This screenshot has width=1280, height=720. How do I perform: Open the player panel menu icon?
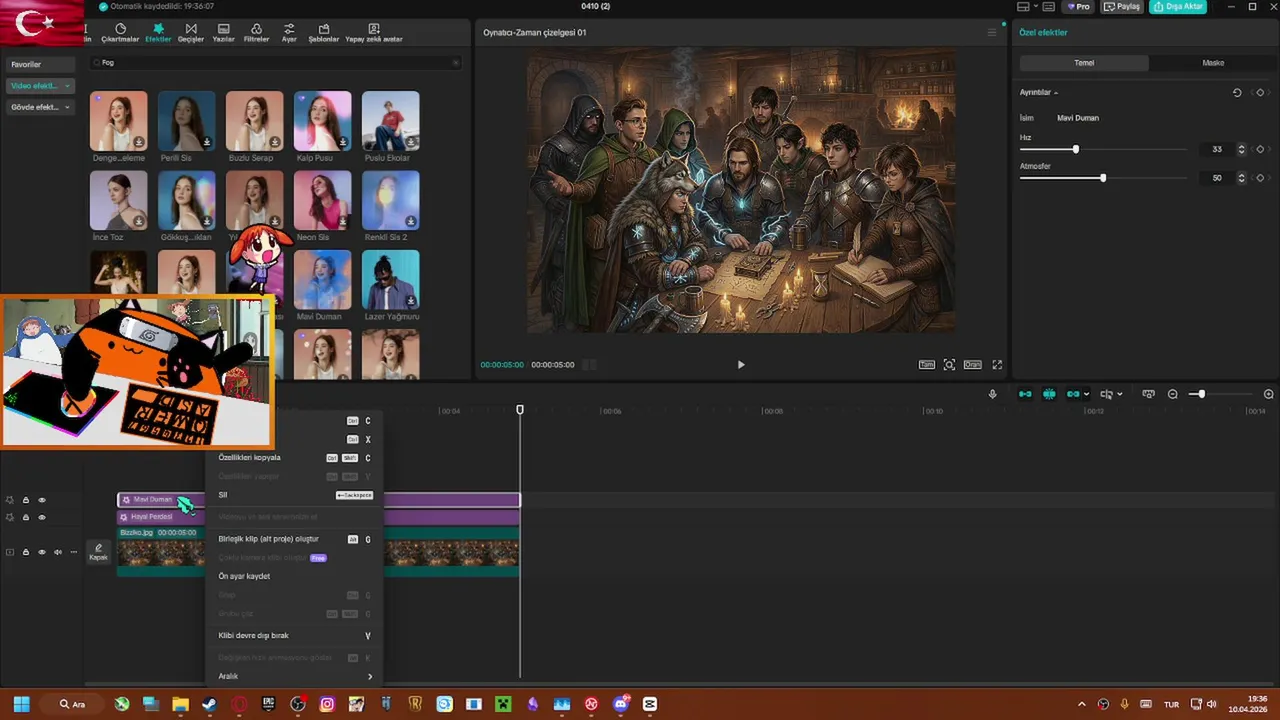992,32
